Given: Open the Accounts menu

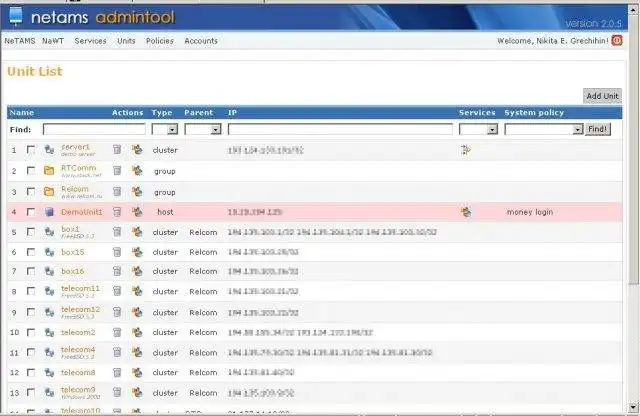Looking at the screenshot, I should tap(201, 41).
